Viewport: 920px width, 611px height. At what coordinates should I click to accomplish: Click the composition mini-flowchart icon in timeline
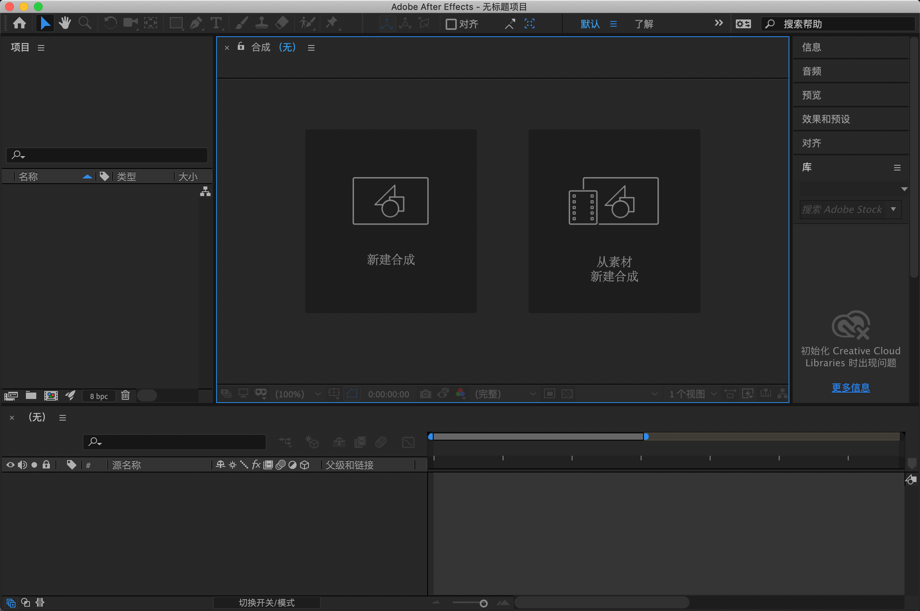(286, 442)
